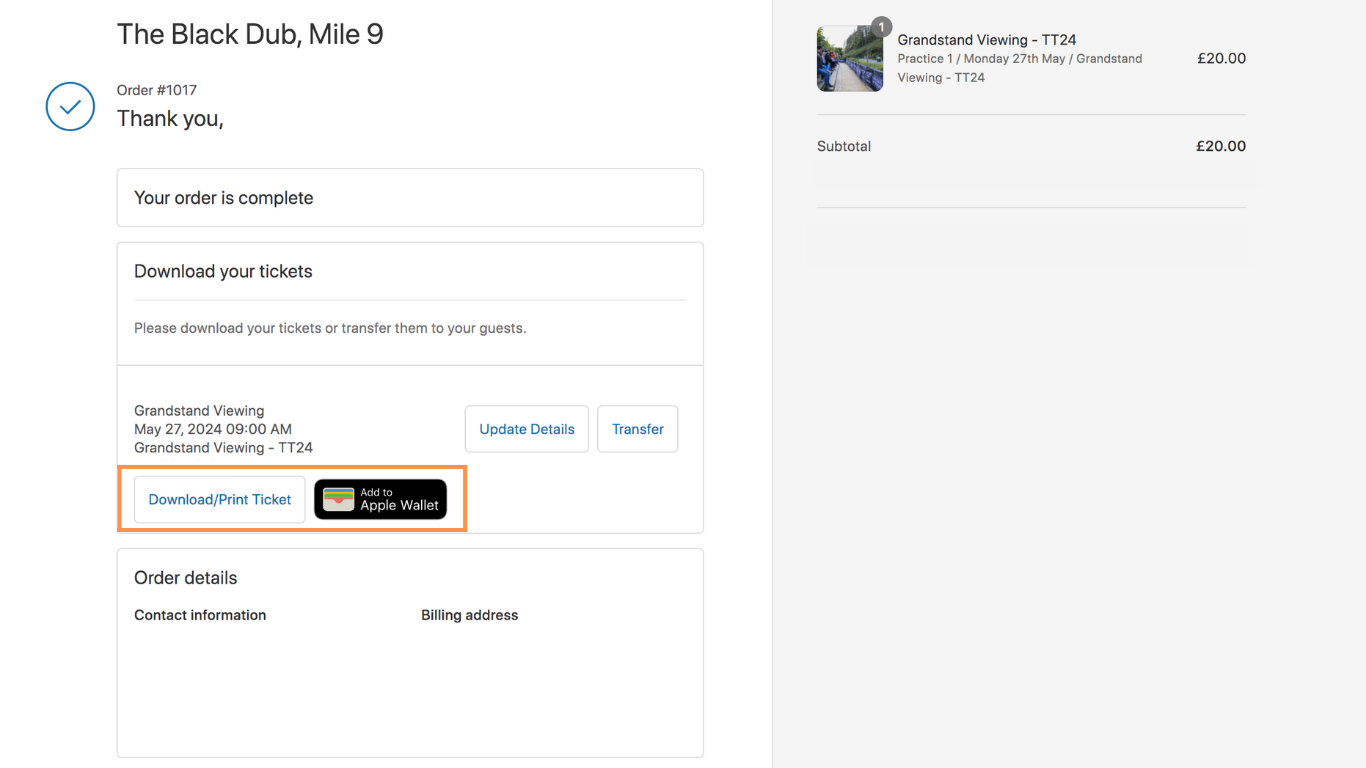1366x768 pixels.
Task: Click the store title The Black Dub, Mile 9
Action: click(x=250, y=34)
